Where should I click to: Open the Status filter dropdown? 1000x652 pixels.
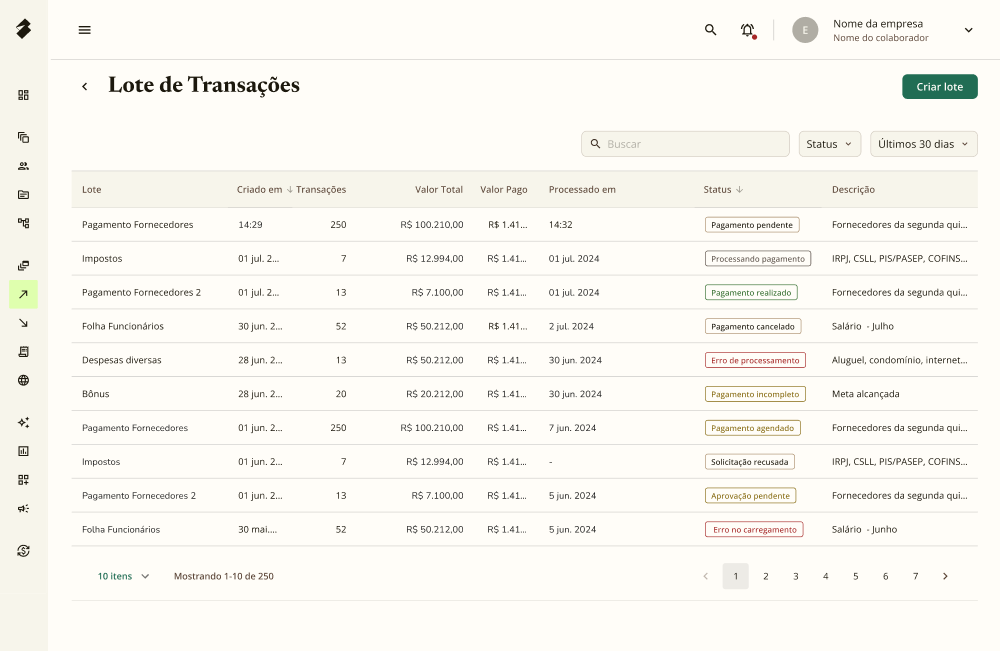coord(830,144)
